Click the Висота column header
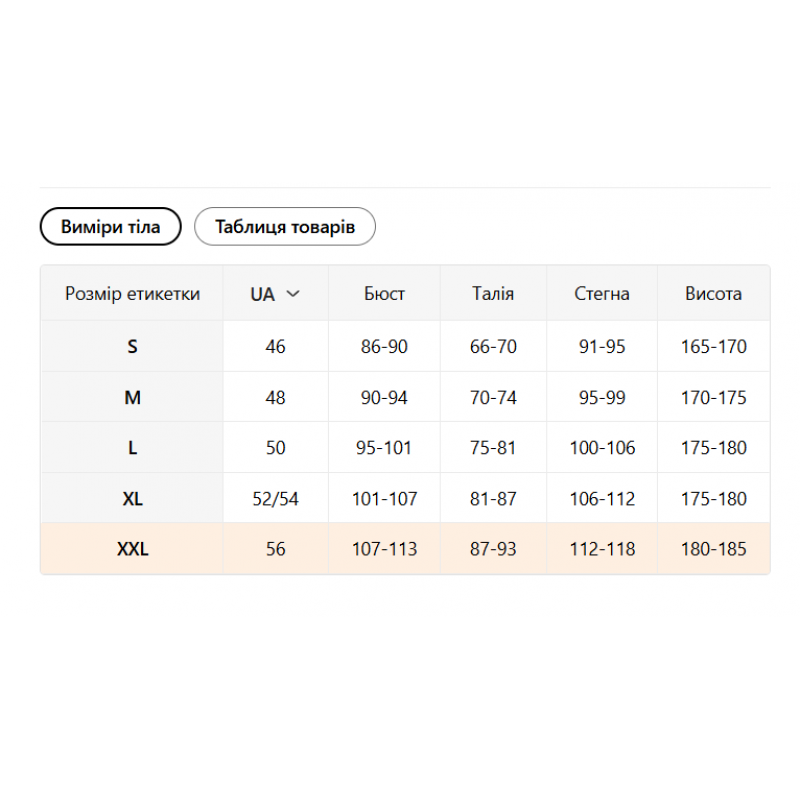 [x=713, y=293]
